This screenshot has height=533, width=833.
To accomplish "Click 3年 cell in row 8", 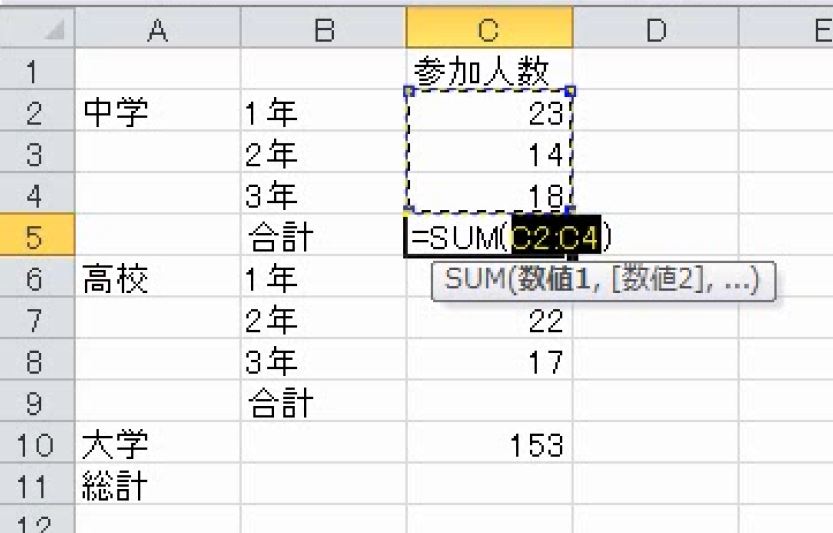I will (324, 359).
